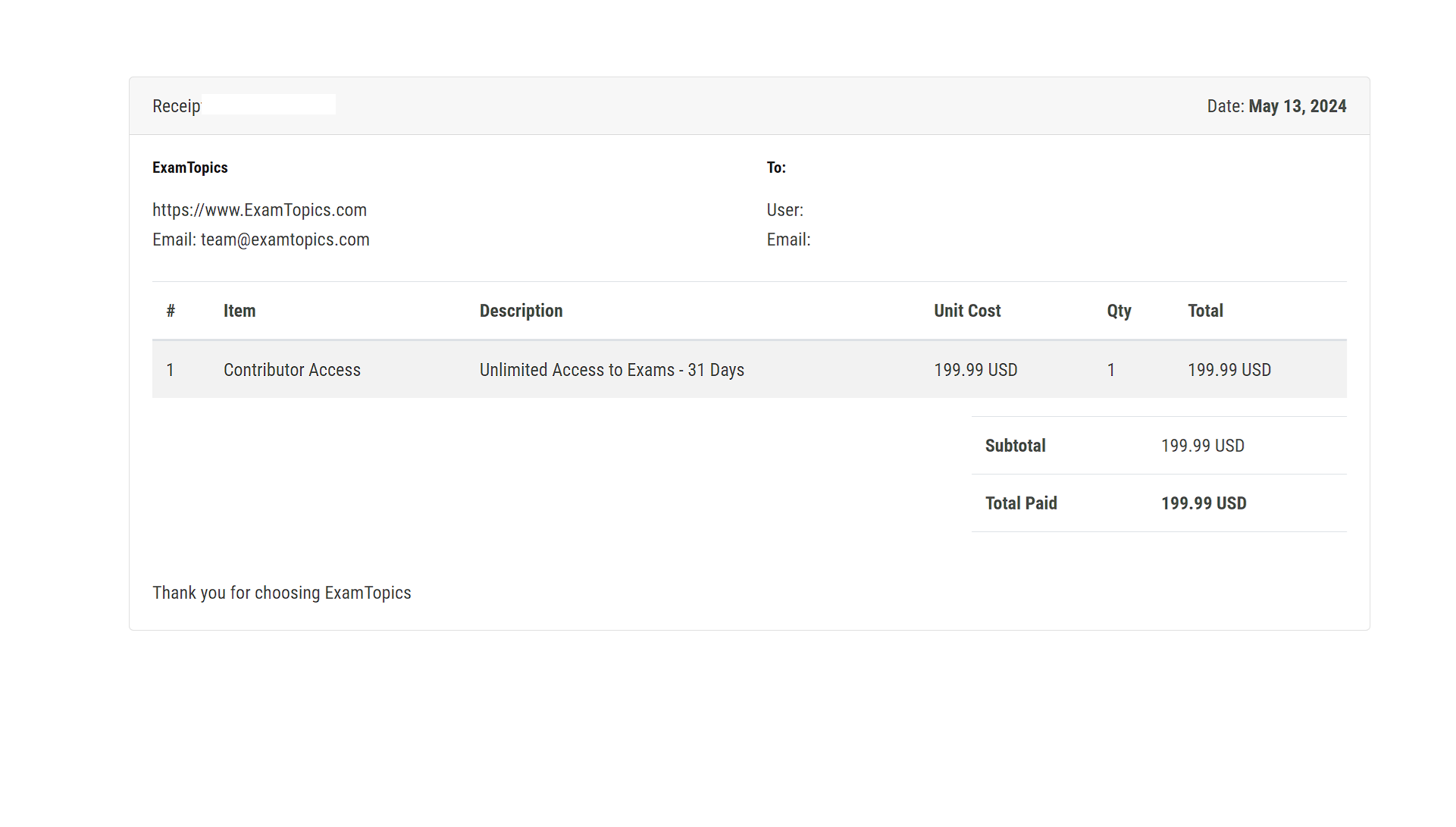Screen dimensions: 1456x827
Task: Click the Contributor Access item cell
Action: coord(292,370)
